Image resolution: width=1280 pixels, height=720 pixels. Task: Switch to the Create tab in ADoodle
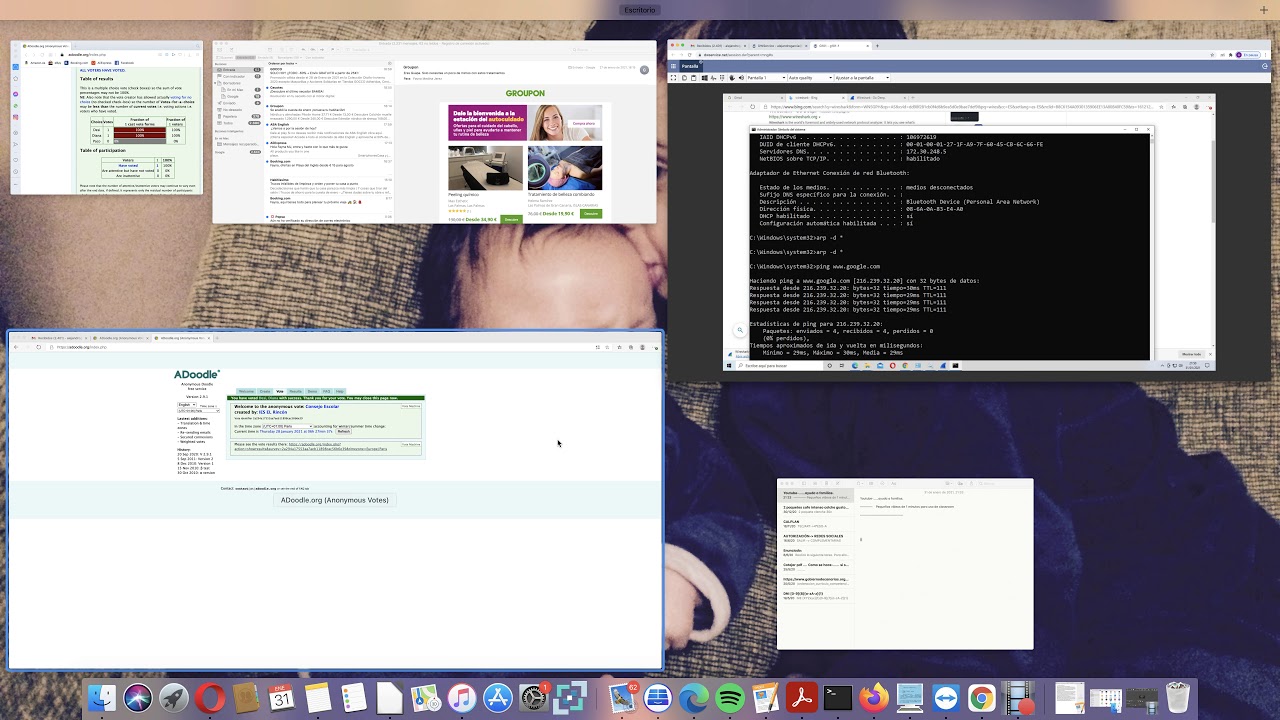[x=265, y=391]
